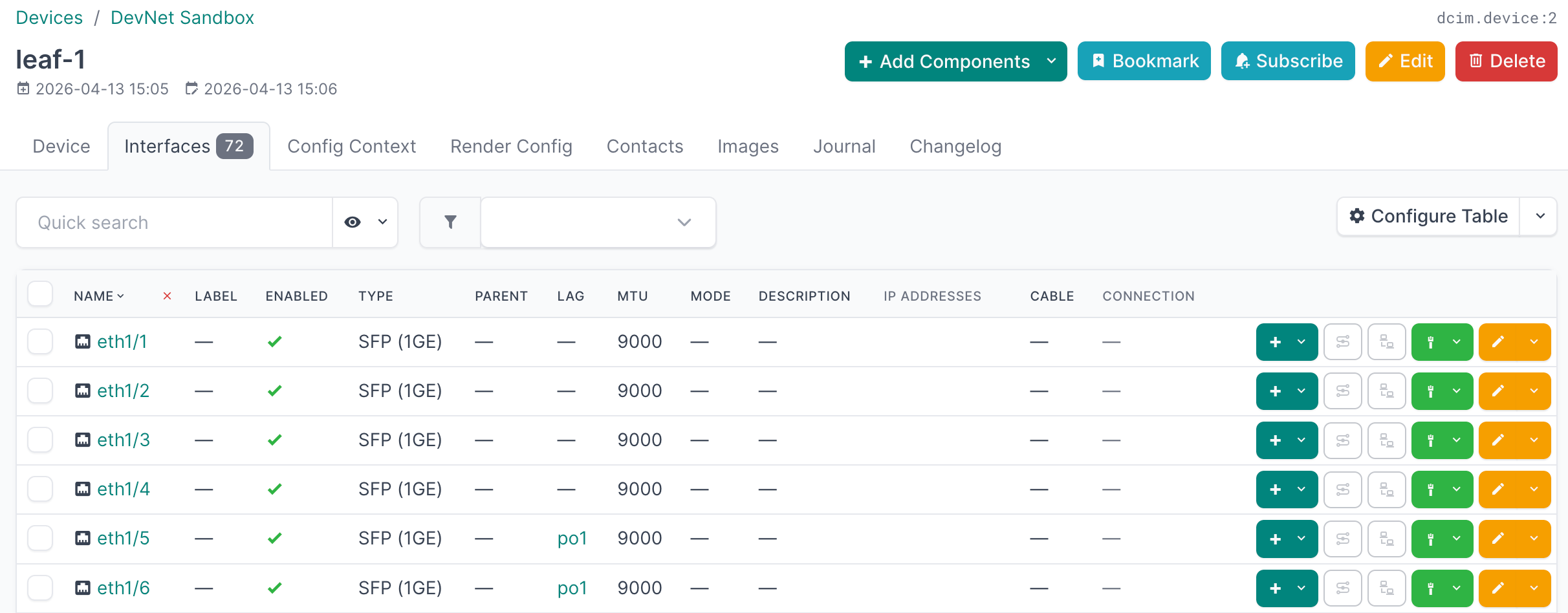Trace the cable path for eth1/1

(1343, 341)
